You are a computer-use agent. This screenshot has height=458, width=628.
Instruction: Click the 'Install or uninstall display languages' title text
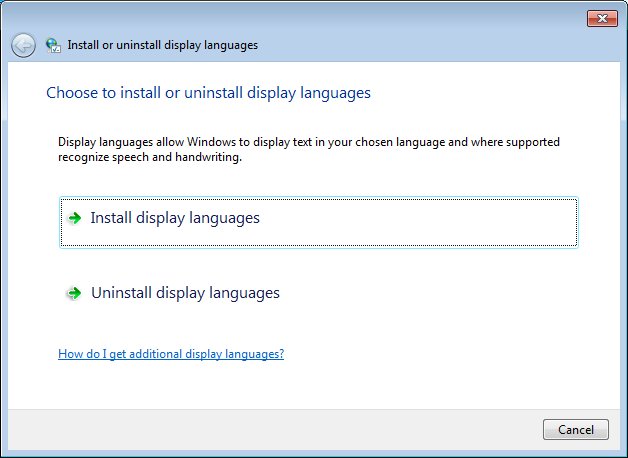[x=163, y=45]
